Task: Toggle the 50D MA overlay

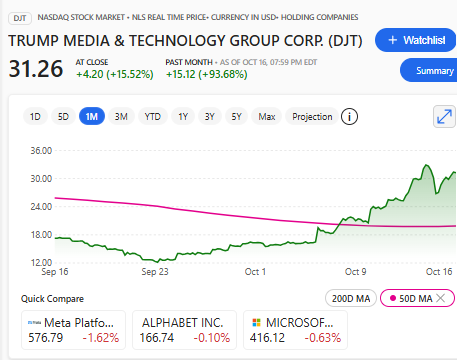Action: 417,298
